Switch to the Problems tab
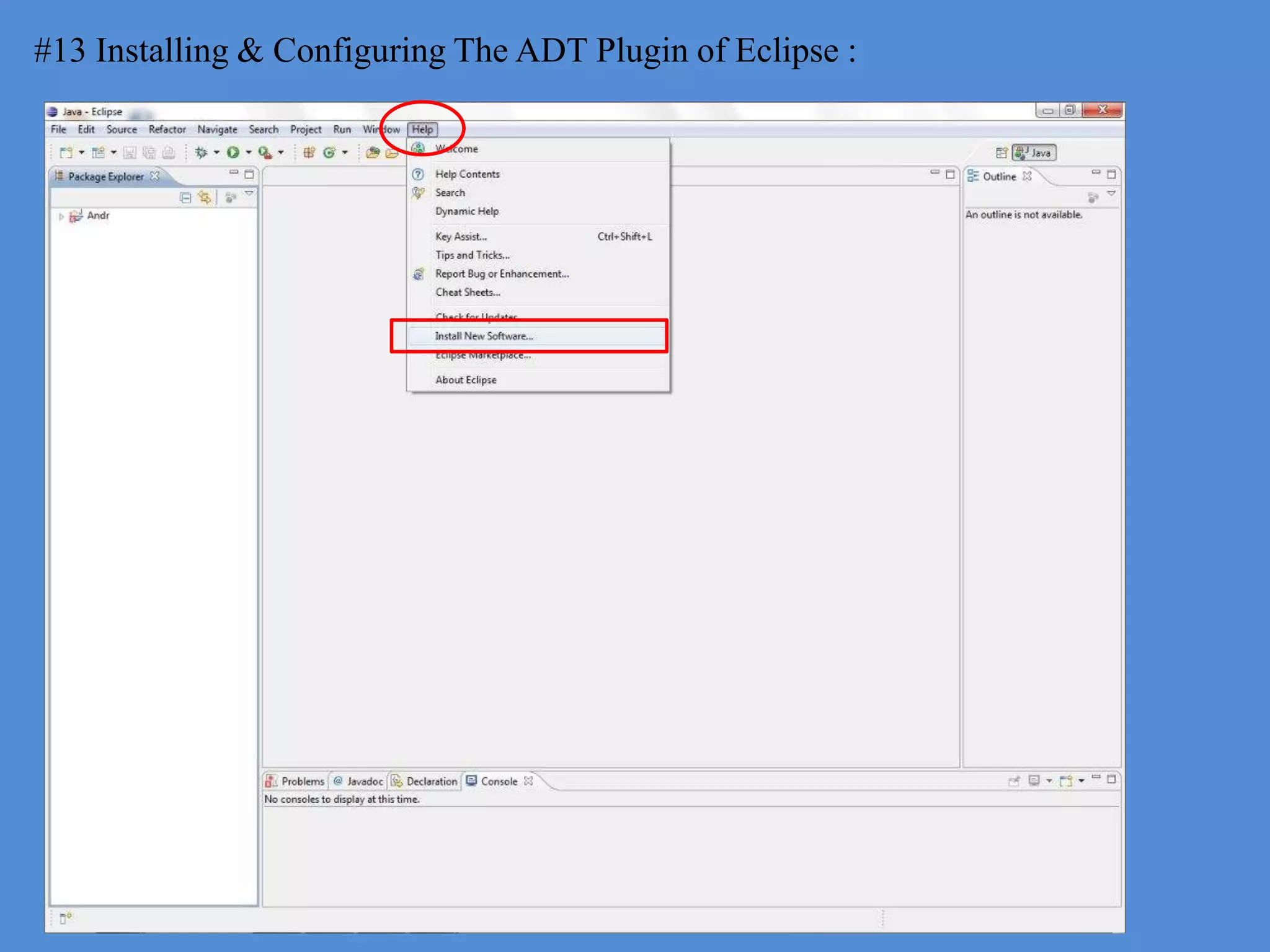The height and width of the screenshot is (952, 1270). coord(295,782)
